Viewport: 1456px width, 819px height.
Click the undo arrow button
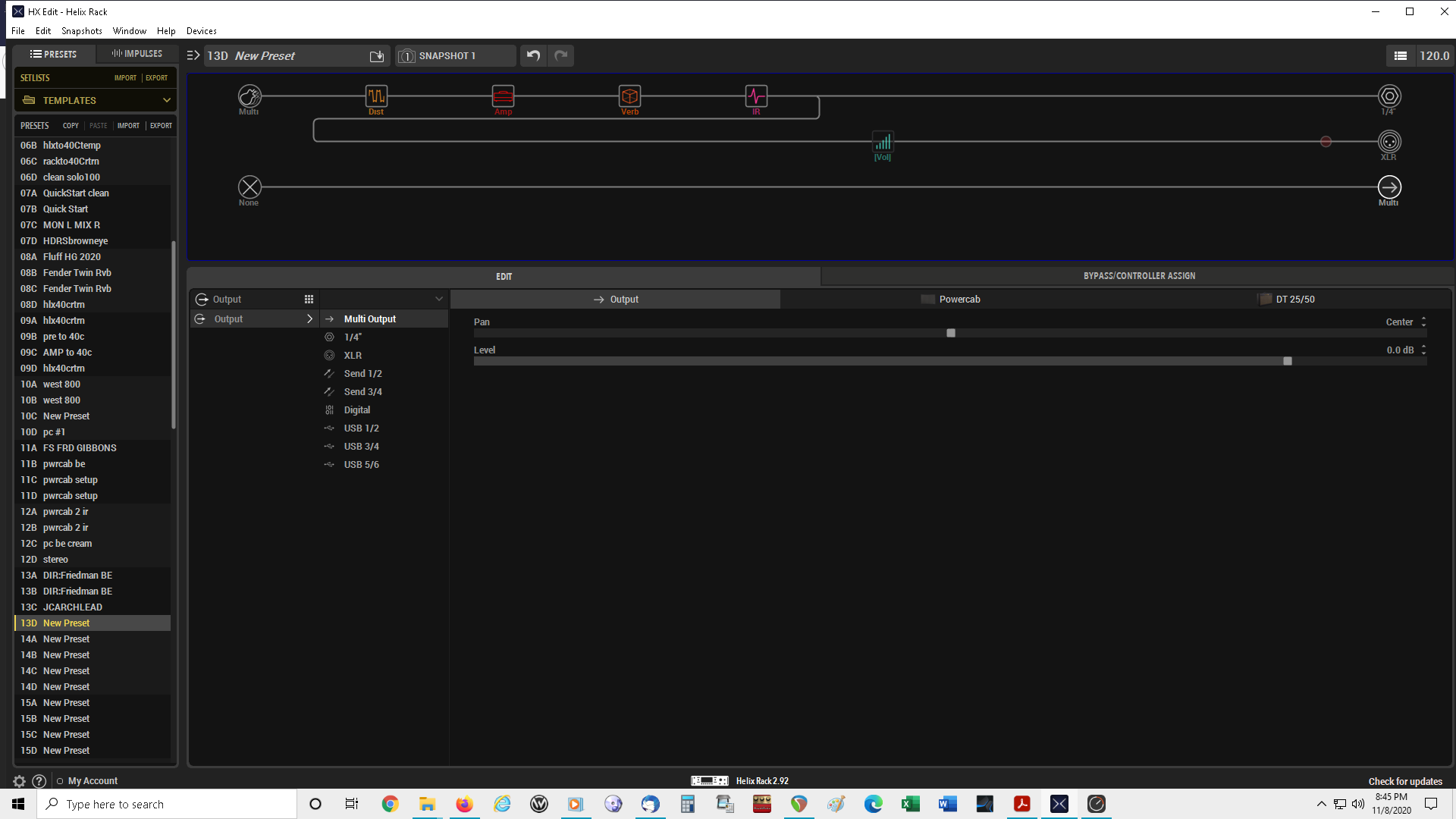click(x=533, y=55)
